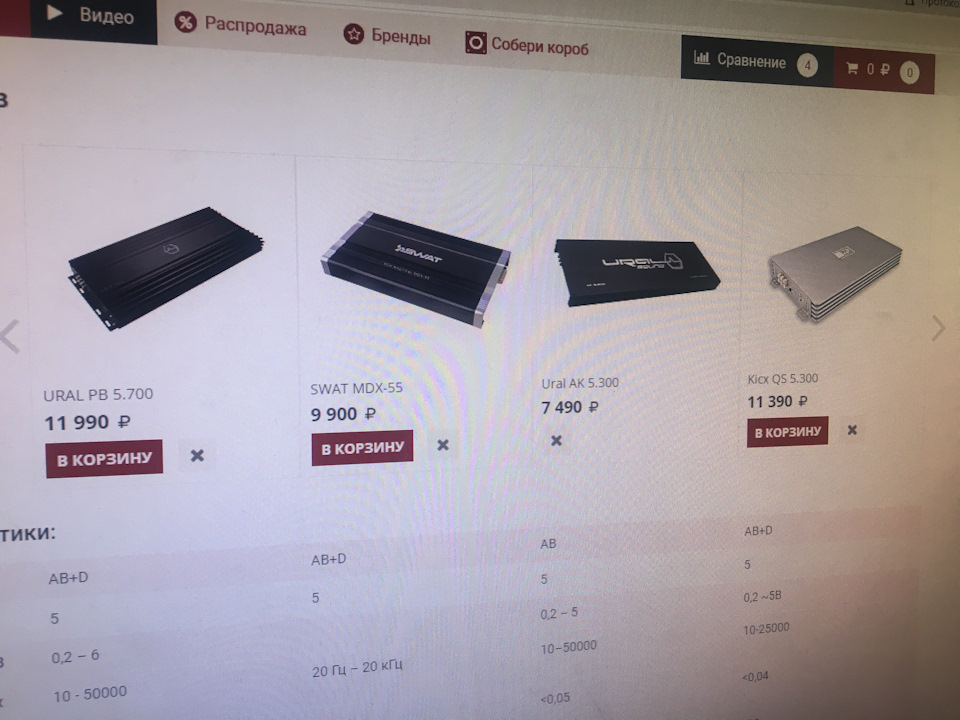Open the Бренды brands page

point(401,37)
